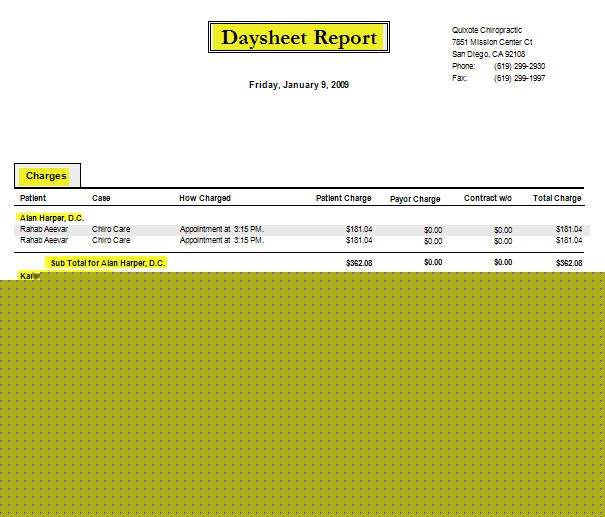This screenshot has width=605, height=517.
Task: Click Rahab Aeevar in the shaded row
Action: click(44, 229)
